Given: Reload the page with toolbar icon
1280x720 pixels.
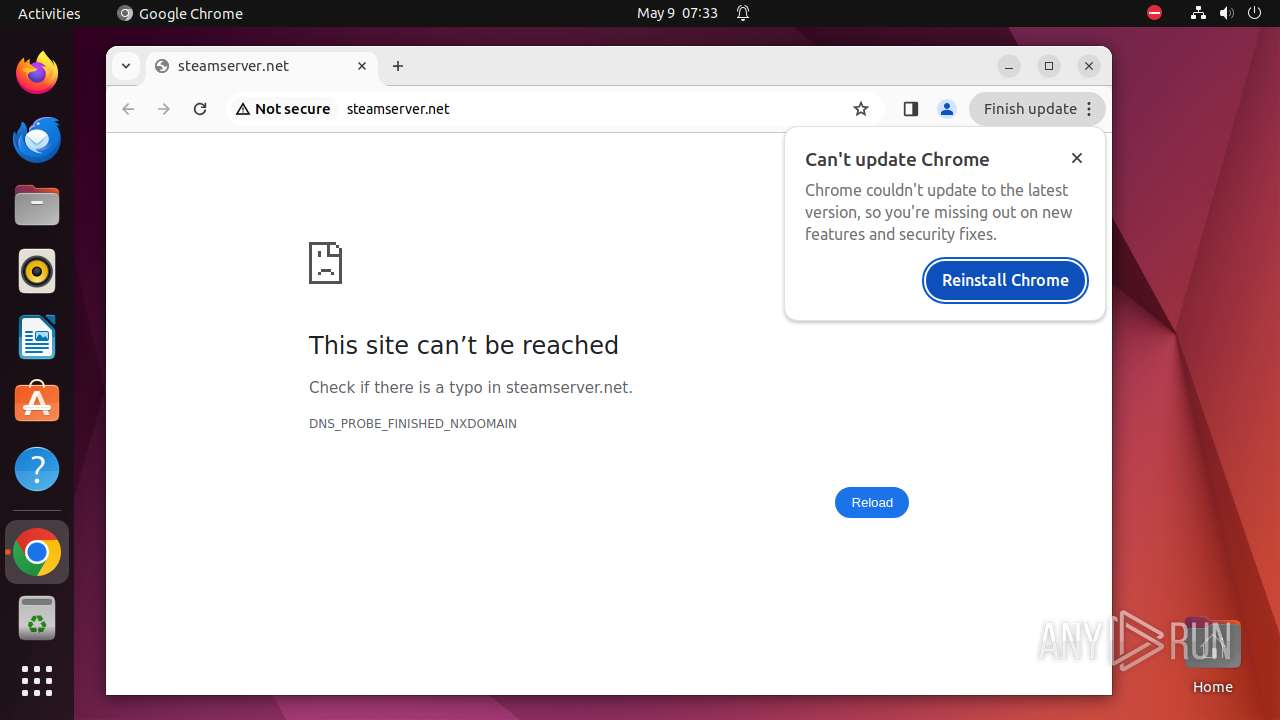Looking at the screenshot, I should (x=200, y=109).
